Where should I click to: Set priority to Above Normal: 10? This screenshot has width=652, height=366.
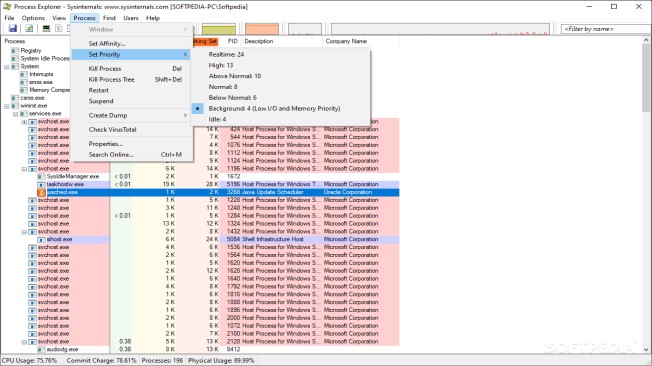point(235,76)
